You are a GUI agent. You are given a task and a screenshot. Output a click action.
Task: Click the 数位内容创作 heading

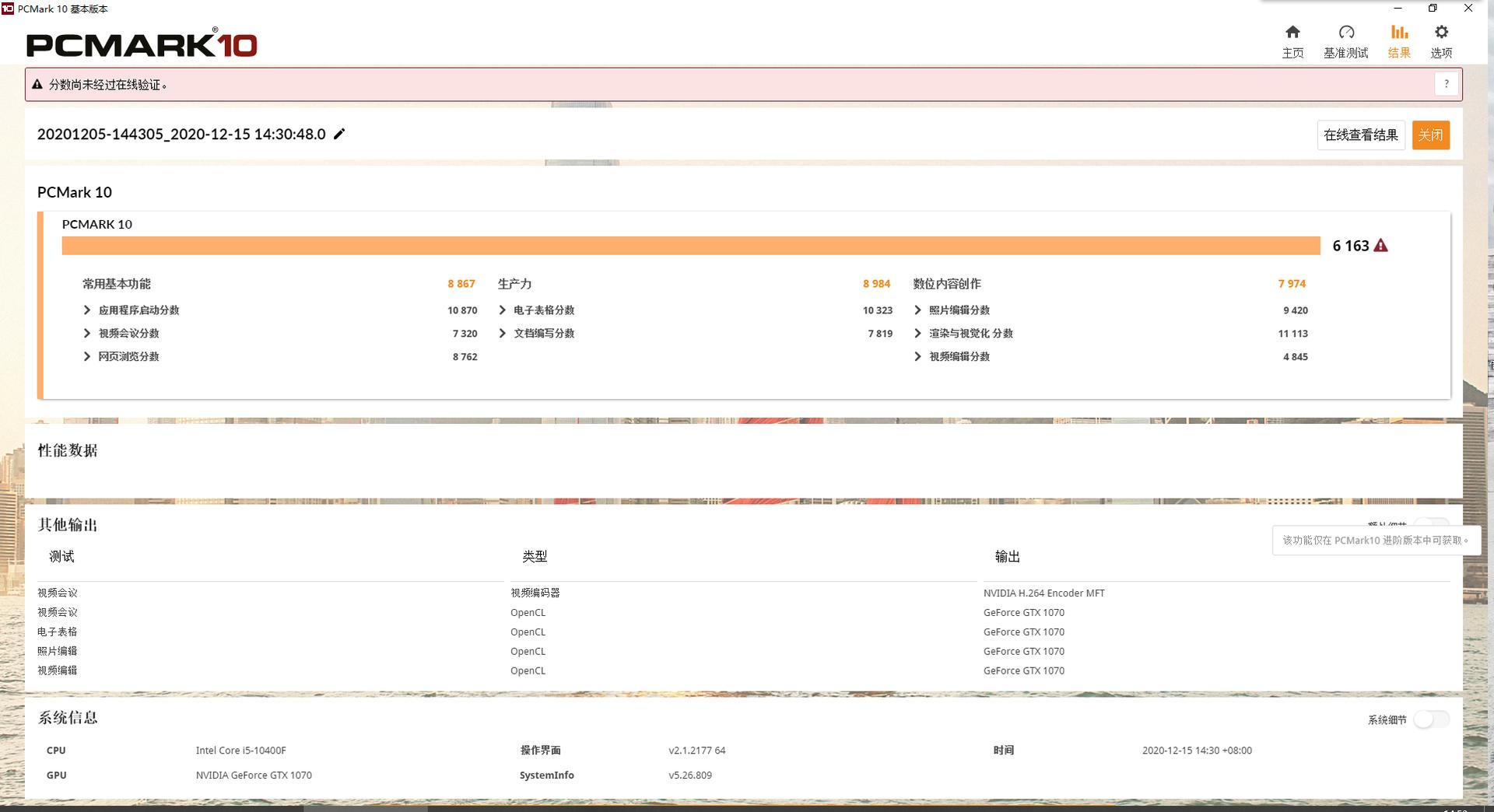coord(947,284)
